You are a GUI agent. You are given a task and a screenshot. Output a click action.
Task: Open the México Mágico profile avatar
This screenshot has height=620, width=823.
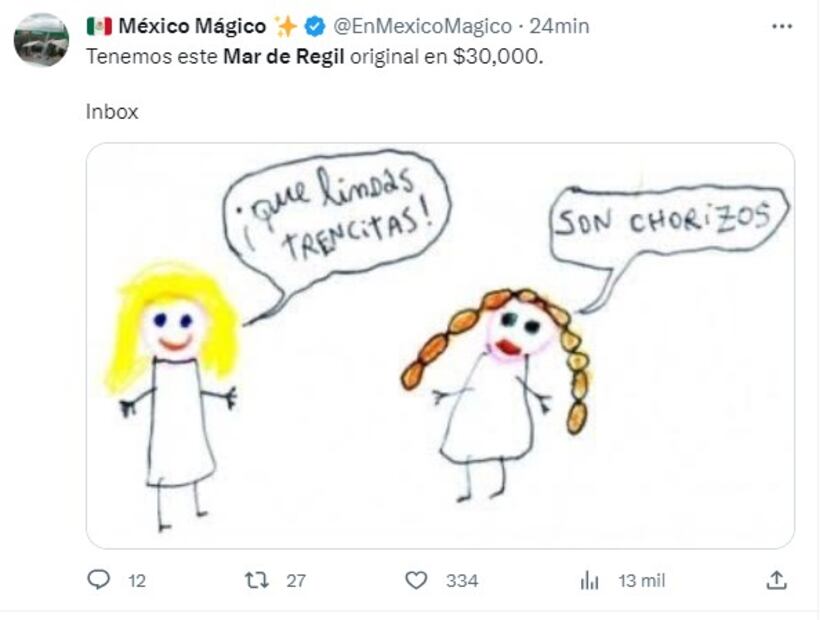pyautogui.click(x=41, y=40)
